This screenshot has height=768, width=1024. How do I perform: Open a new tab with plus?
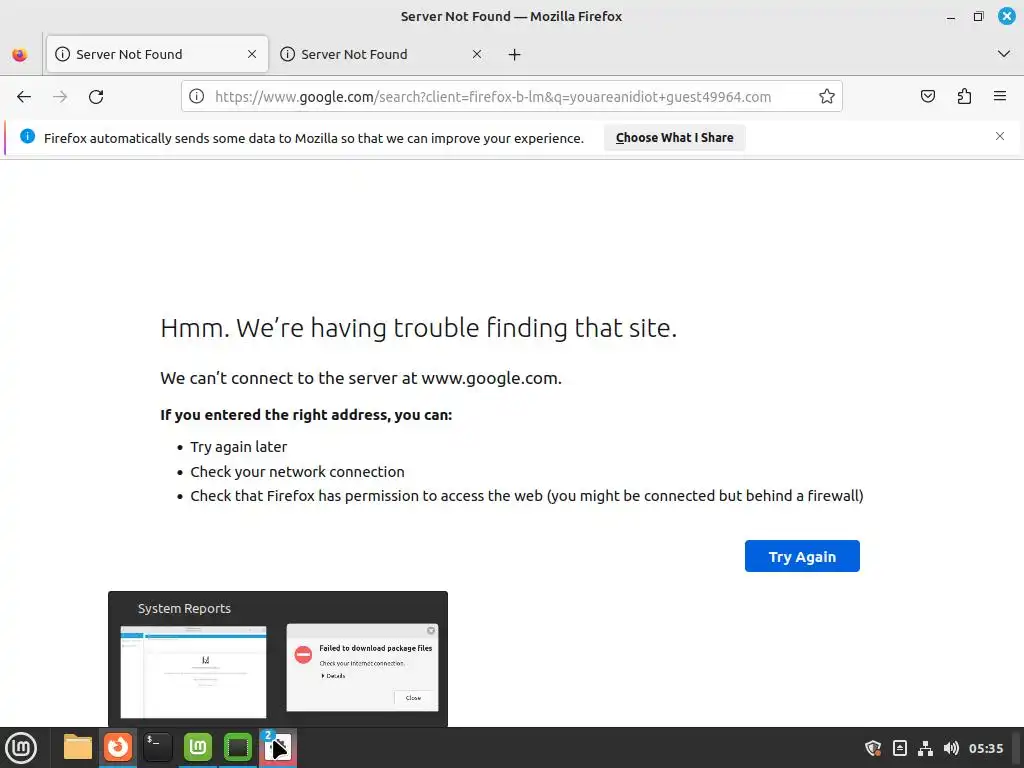pyautogui.click(x=515, y=54)
